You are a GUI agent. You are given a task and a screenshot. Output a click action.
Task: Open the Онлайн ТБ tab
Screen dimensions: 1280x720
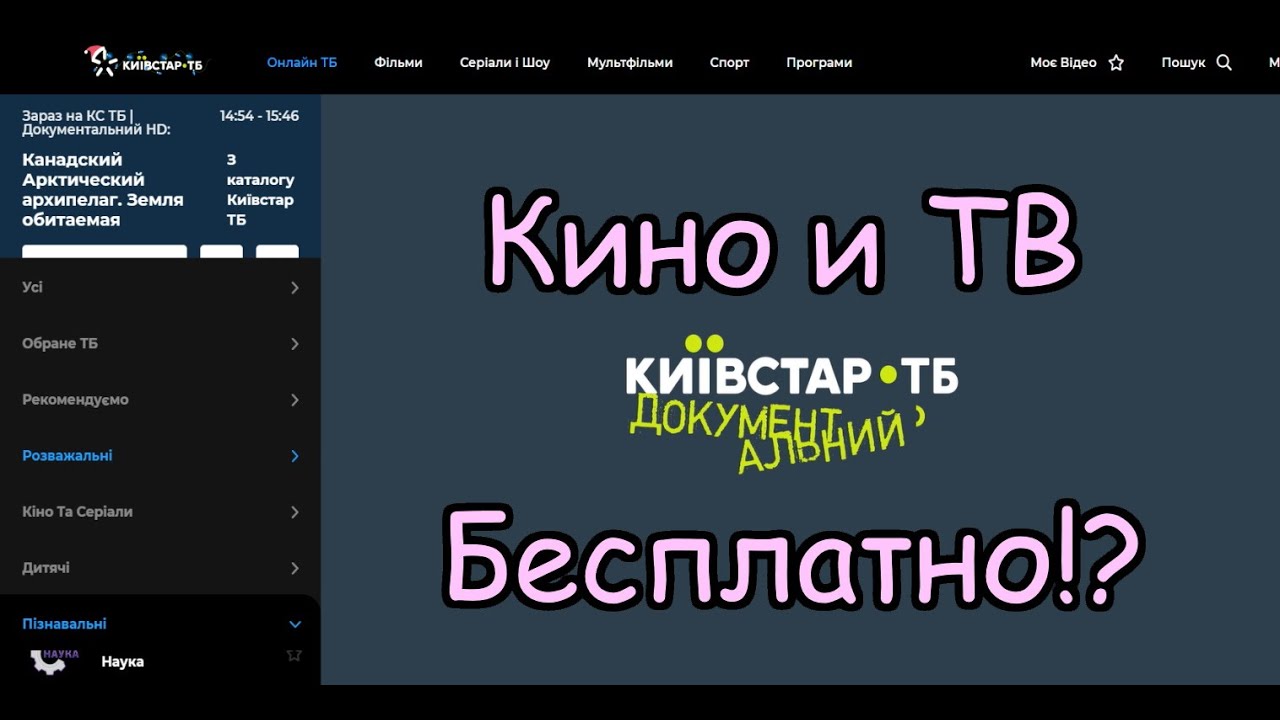pyautogui.click(x=302, y=62)
